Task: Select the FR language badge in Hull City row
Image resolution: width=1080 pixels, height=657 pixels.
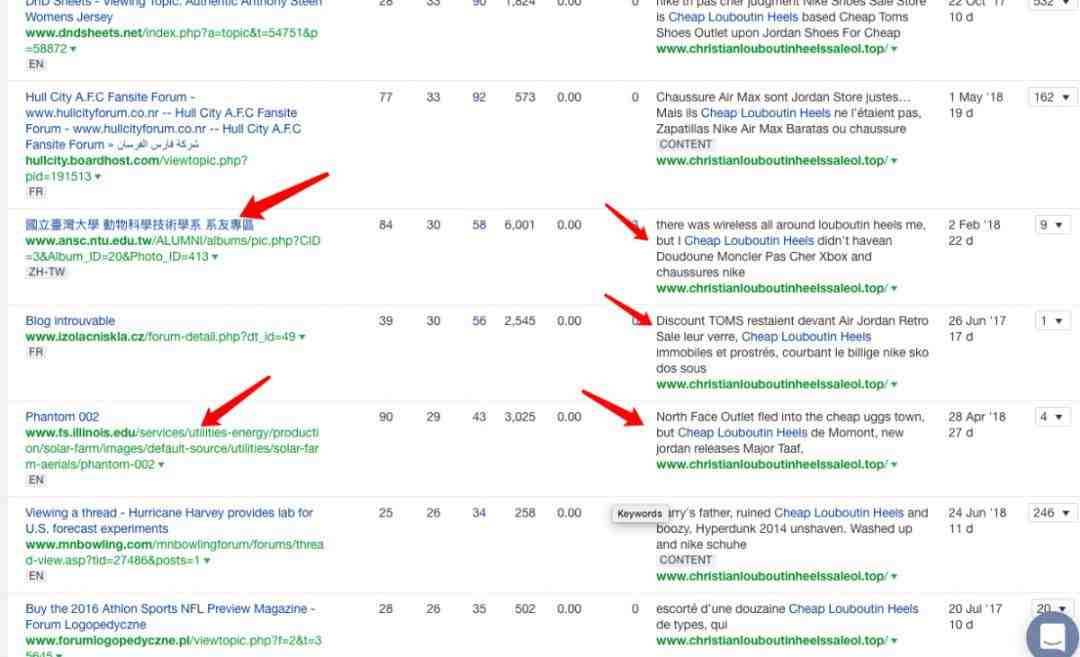Action: (x=36, y=192)
